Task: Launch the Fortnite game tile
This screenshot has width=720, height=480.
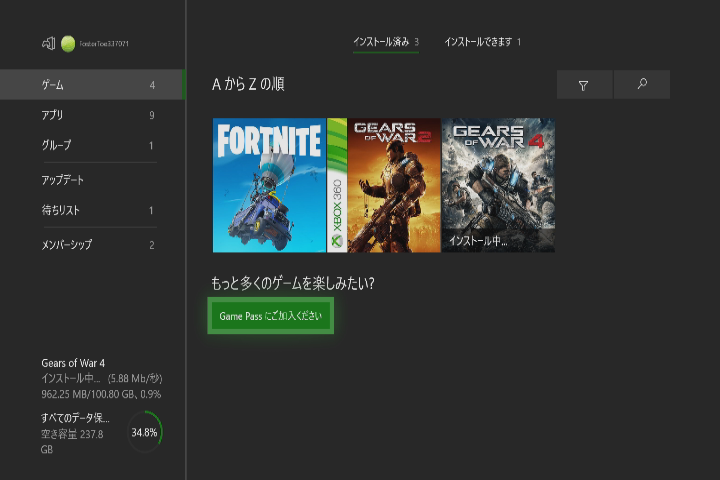Action: [269, 185]
